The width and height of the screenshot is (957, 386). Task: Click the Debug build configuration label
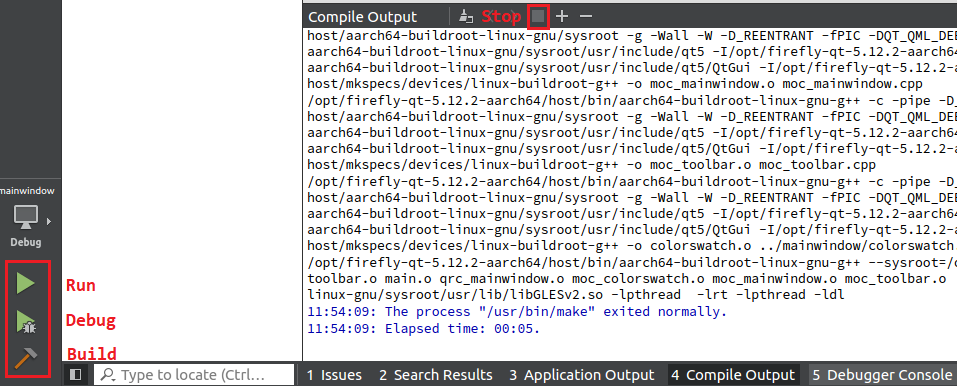(x=26, y=242)
